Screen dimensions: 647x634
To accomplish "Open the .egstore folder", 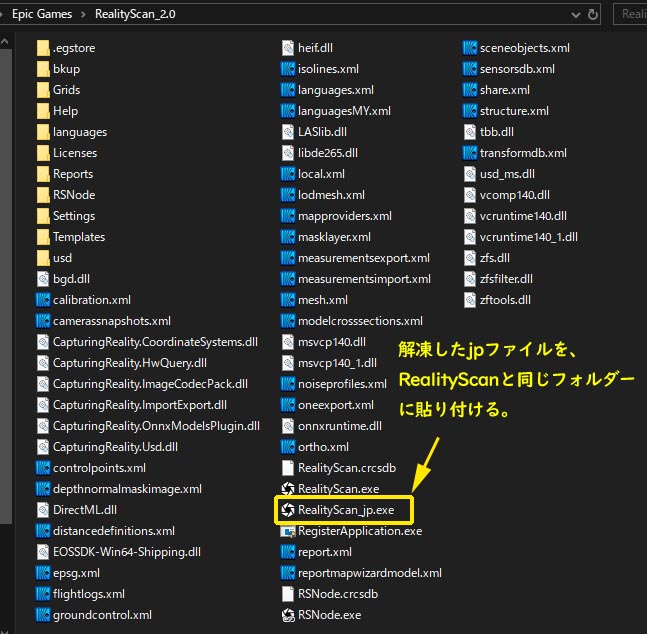I will (x=73, y=48).
